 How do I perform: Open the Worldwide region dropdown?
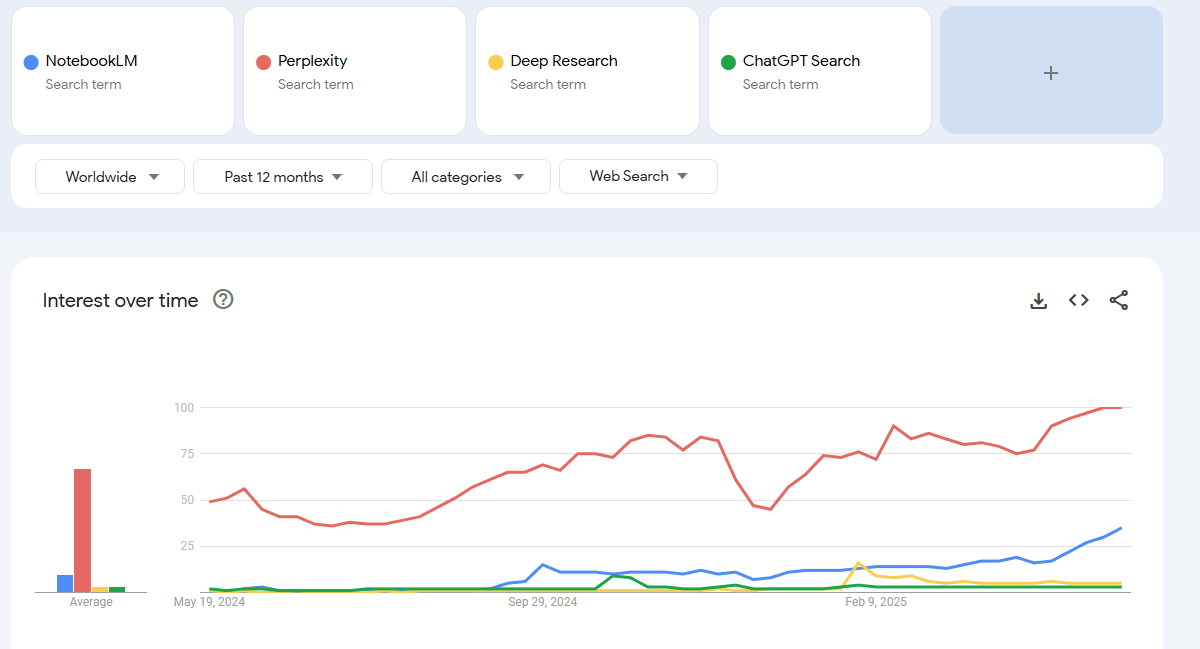tap(110, 176)
